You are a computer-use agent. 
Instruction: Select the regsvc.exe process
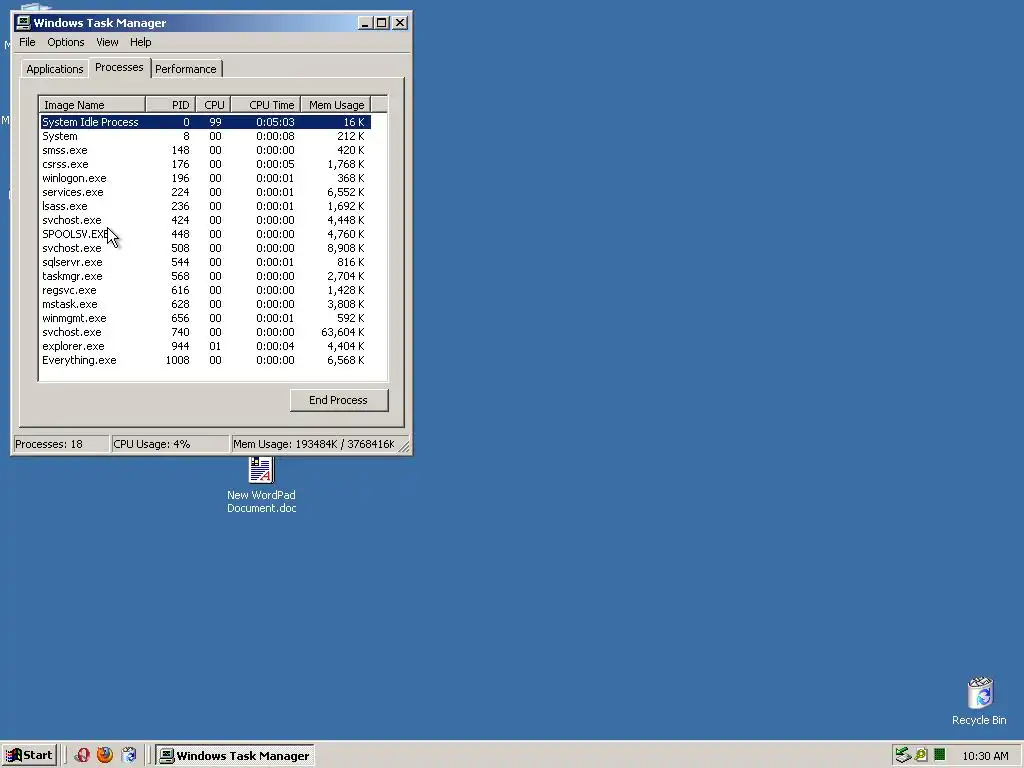pos(205,290)
